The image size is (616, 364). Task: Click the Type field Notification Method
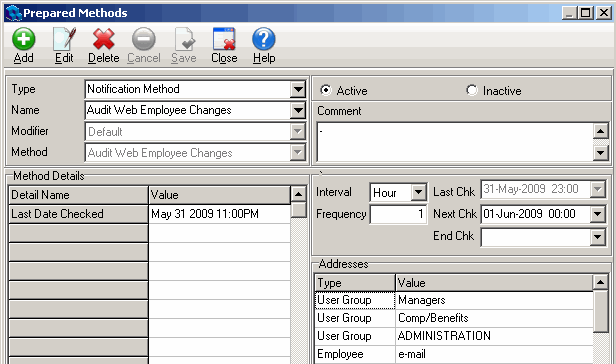188,90
